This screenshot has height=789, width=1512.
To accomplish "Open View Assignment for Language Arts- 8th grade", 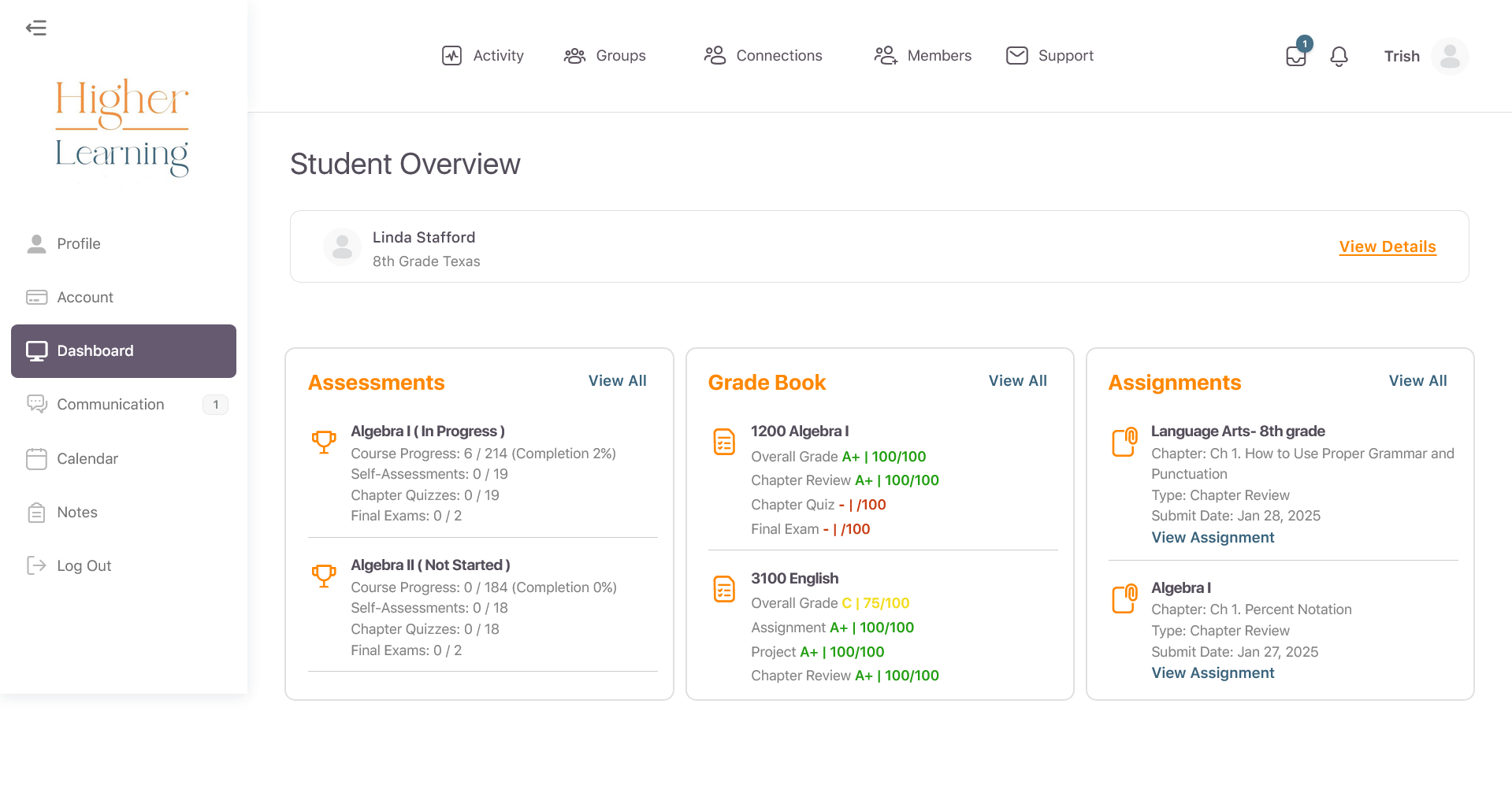I will [x=1213, y=538].
